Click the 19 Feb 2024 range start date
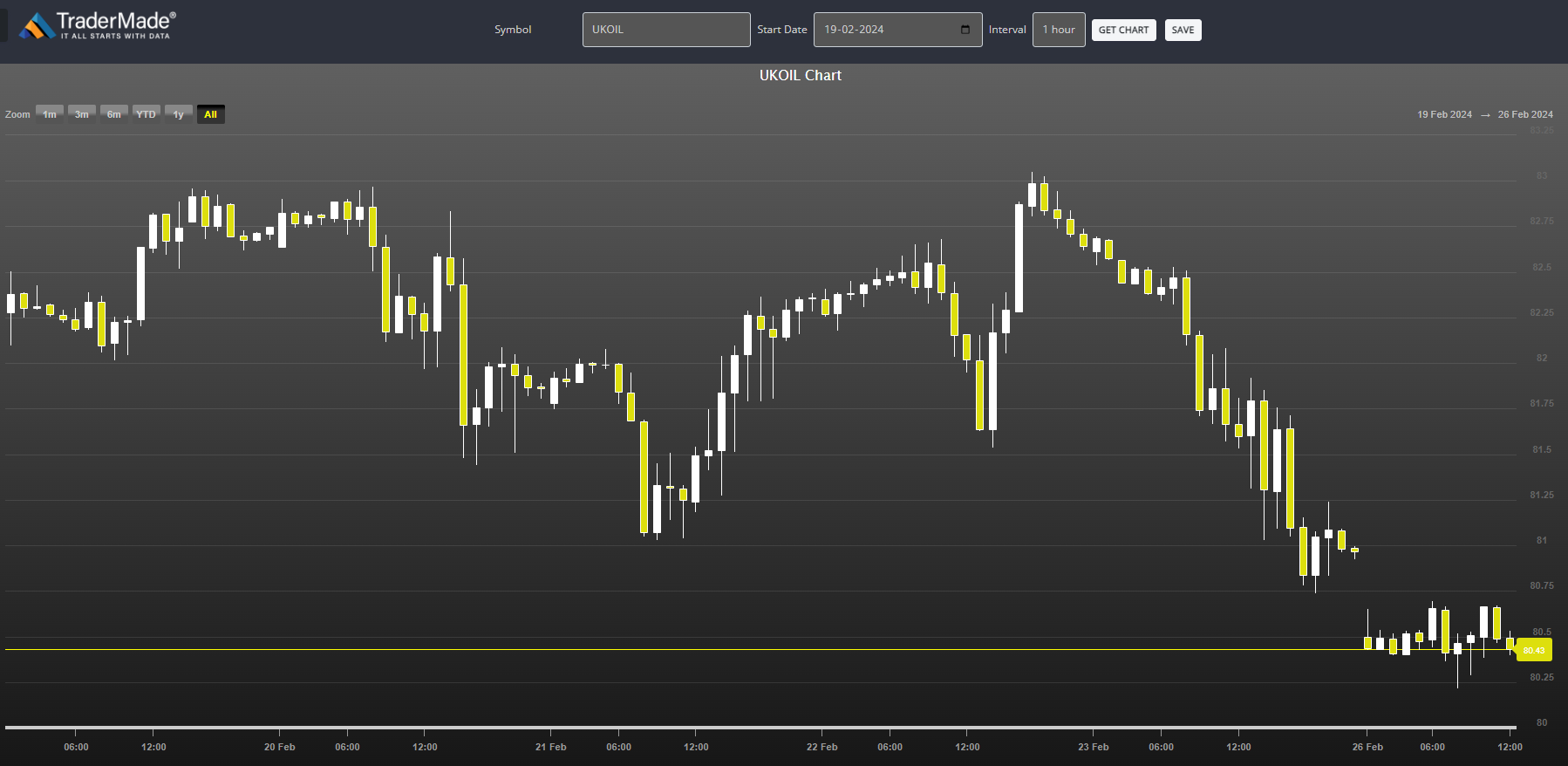 click(x=1444, y=114)
